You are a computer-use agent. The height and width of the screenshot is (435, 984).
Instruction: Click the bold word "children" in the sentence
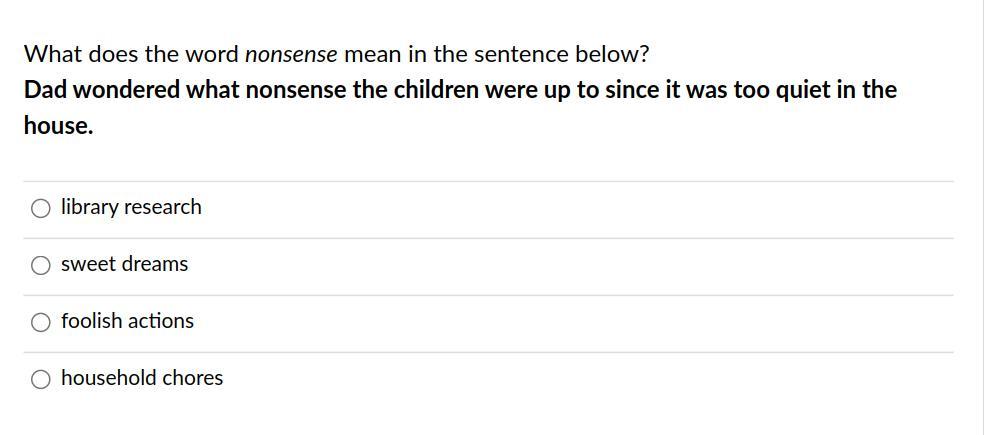pos(436,90)
